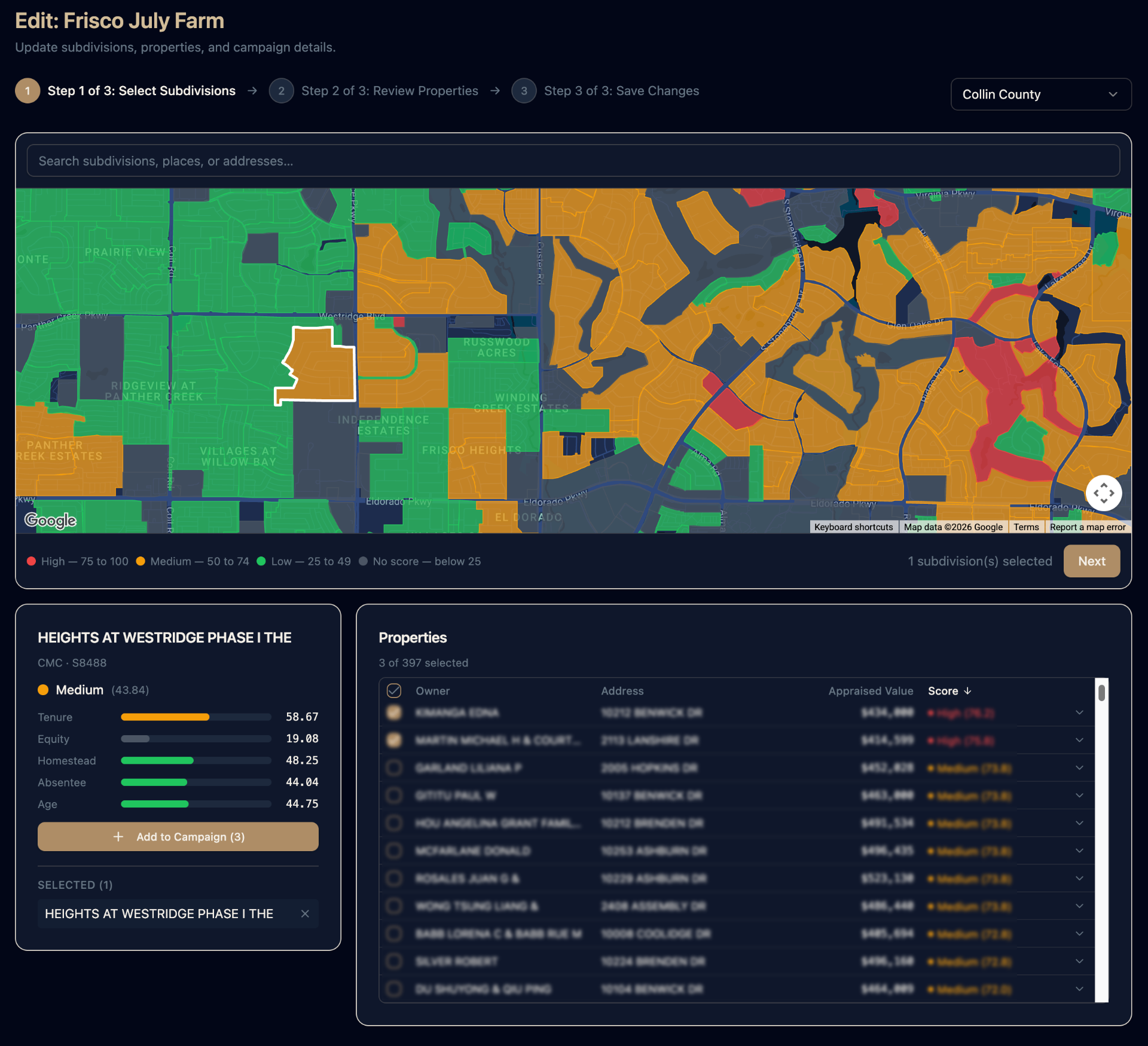Click the '3 of 397 selected' text

pyautogui.click(x=423, y=663)
